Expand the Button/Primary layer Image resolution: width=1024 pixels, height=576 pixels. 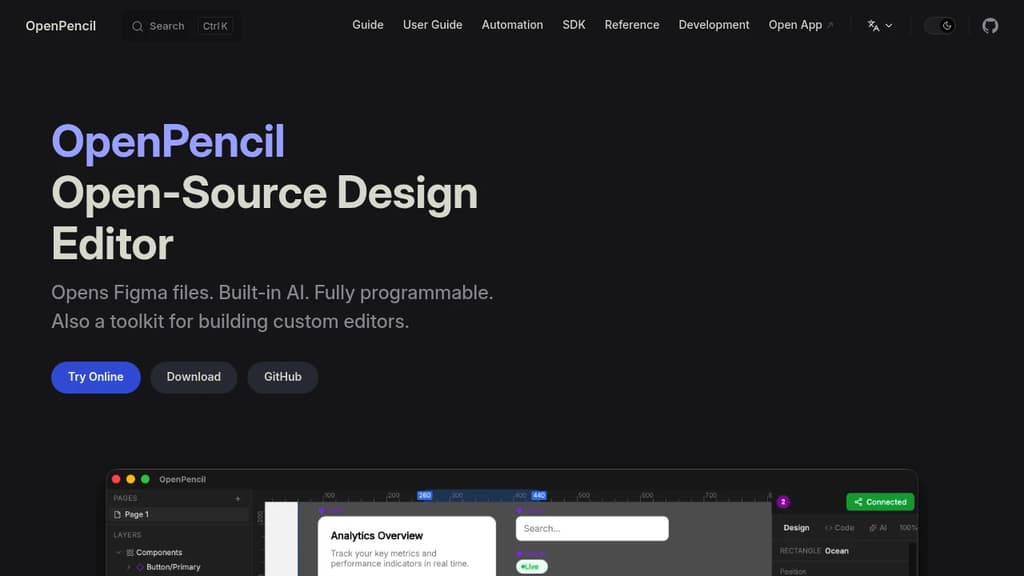click(129, 567)
